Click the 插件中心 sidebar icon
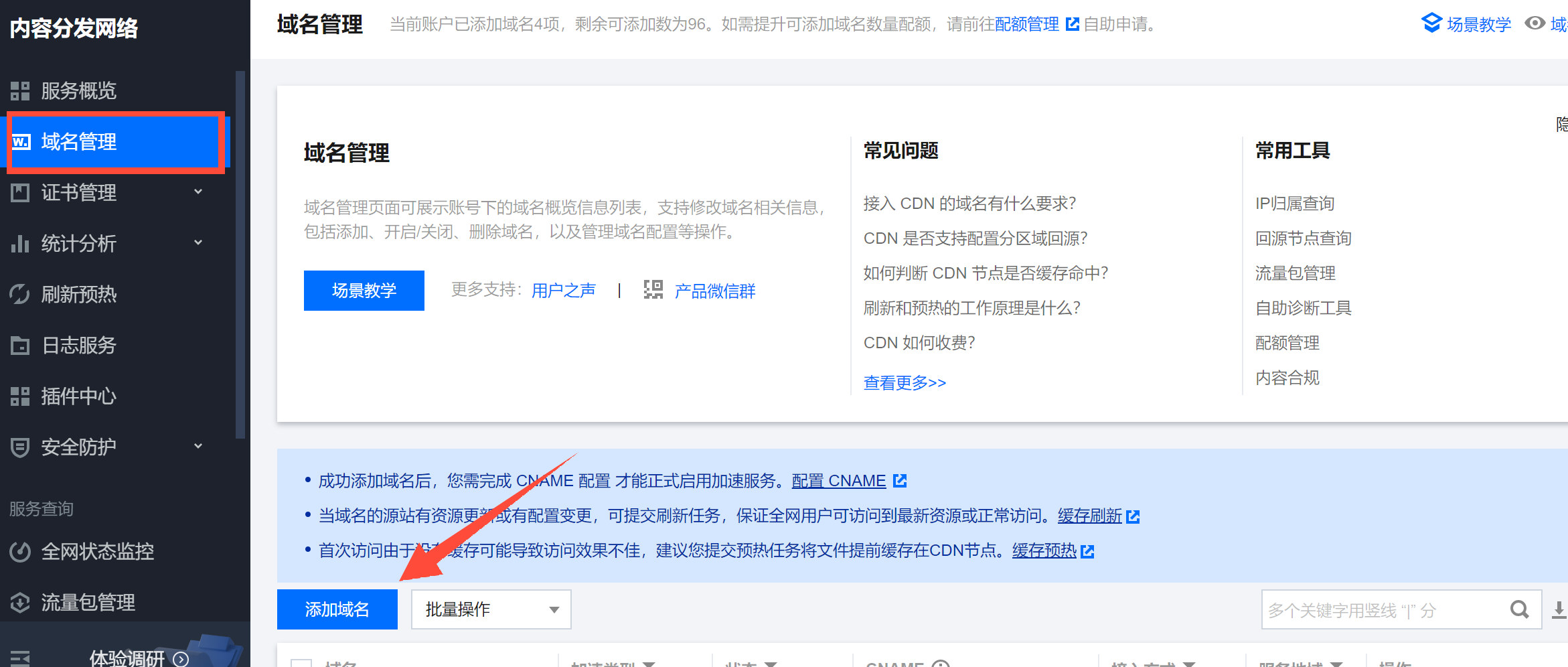Image resolution: width=1568 pixels, height=667 pixels. pos(20,396)
